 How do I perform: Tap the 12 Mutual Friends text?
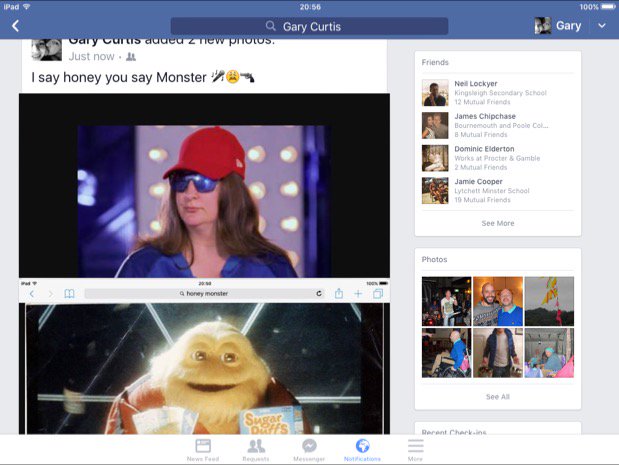[482, 102]
